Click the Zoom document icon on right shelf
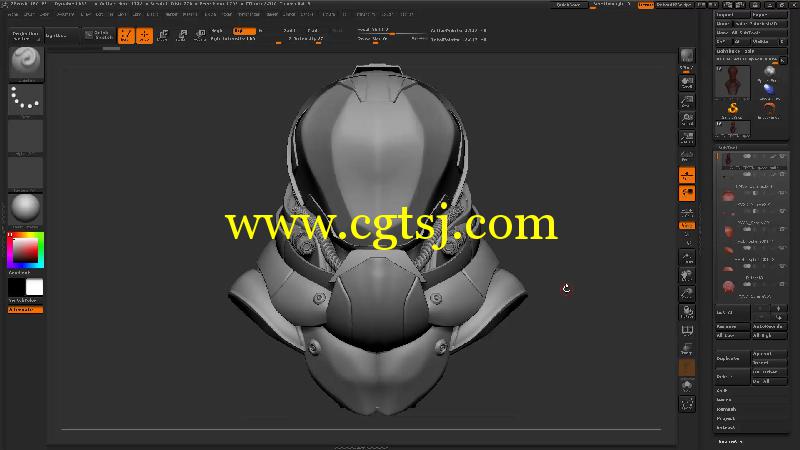Screen dimensions: 800x450 (x=687, y=101)
